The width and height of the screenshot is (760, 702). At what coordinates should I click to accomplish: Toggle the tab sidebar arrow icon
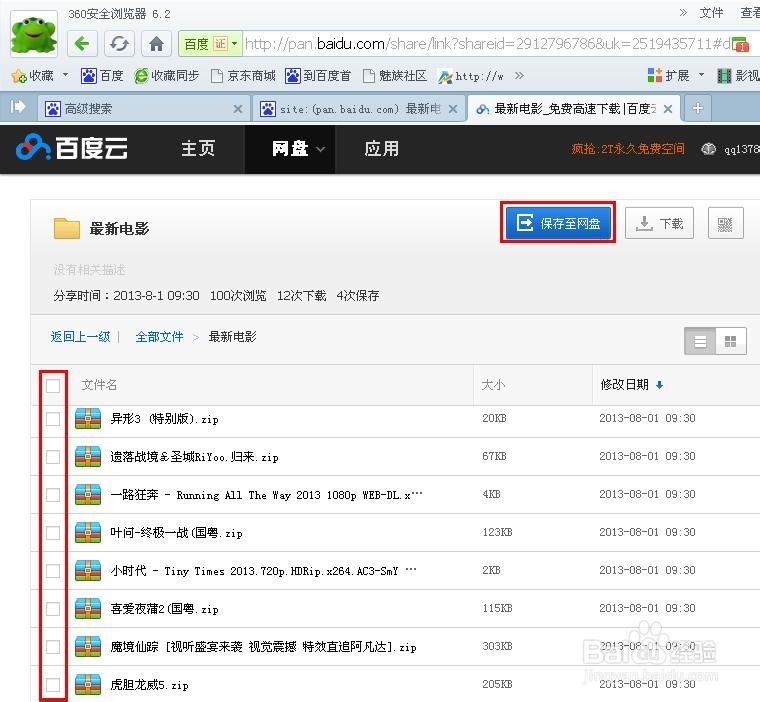click(x=17, y=106)
